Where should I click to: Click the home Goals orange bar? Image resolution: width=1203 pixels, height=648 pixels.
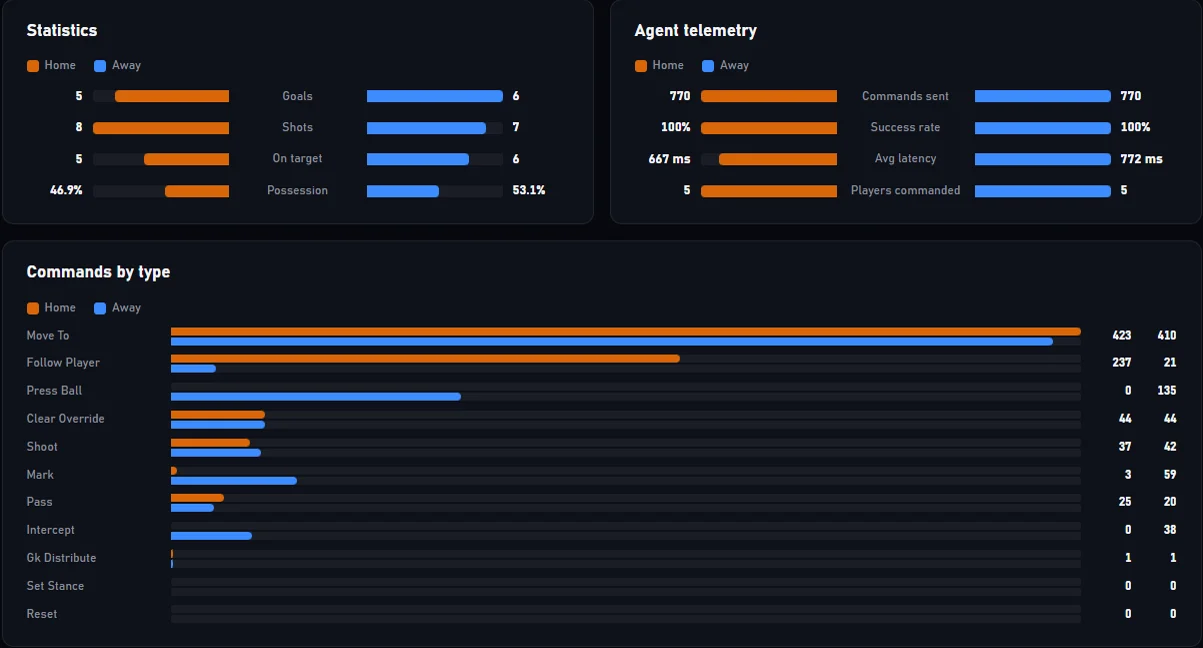click(x=172, y=96)
